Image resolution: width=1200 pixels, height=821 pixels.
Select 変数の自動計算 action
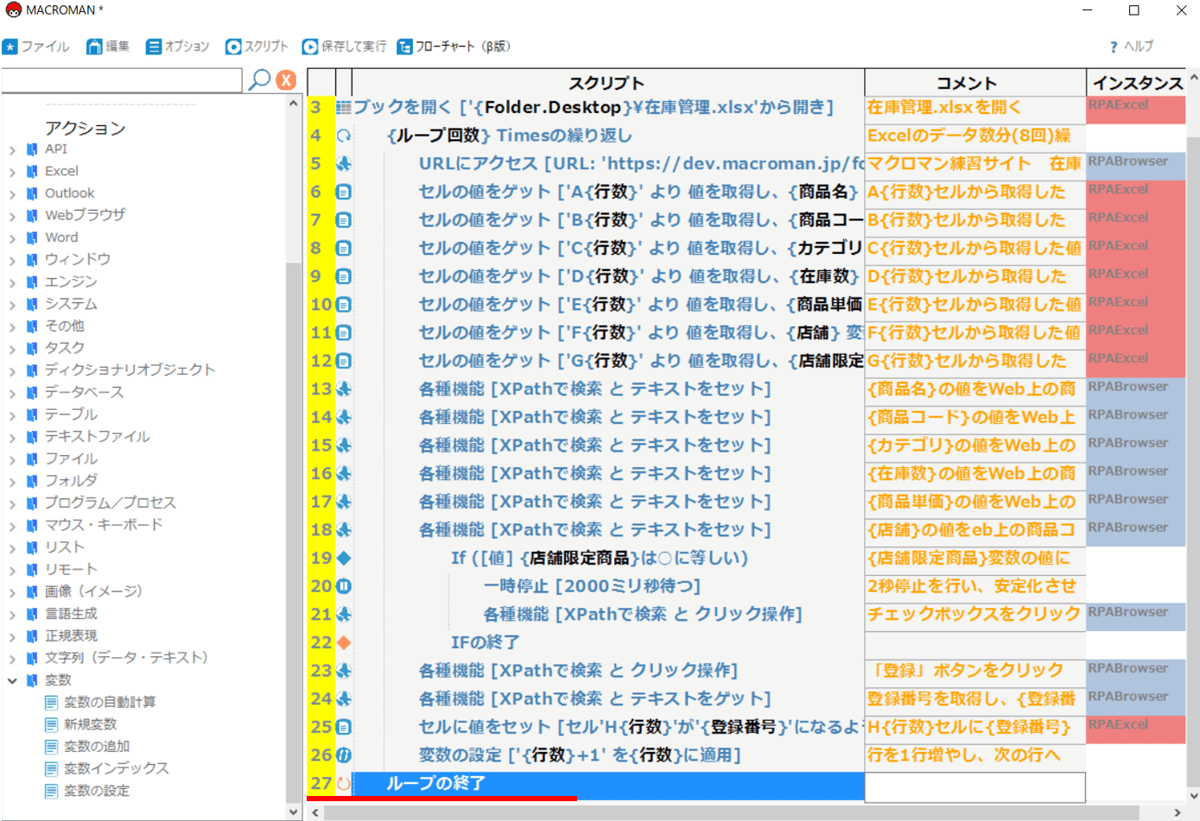[110, 702]
